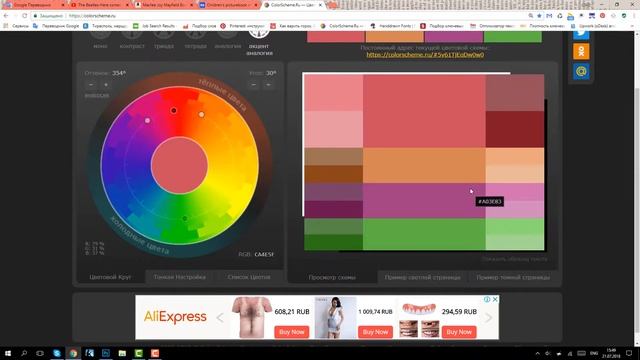Open the 'Просмотр схемы' tab
This screenshot has width=640, height=360.
[x=332, y=277]
